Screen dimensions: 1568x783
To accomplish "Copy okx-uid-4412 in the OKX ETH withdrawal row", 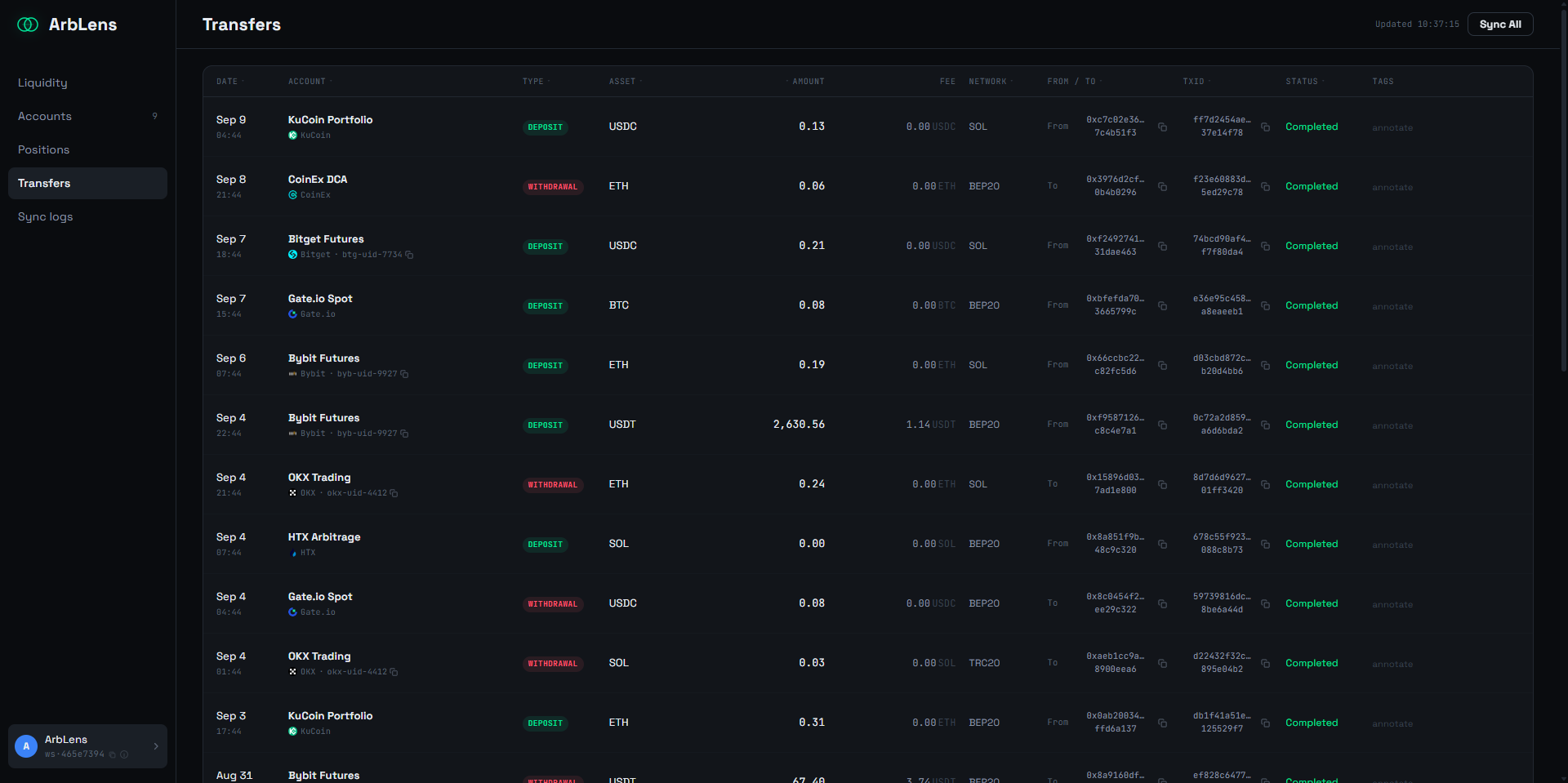I will click(x=394, y=493).
